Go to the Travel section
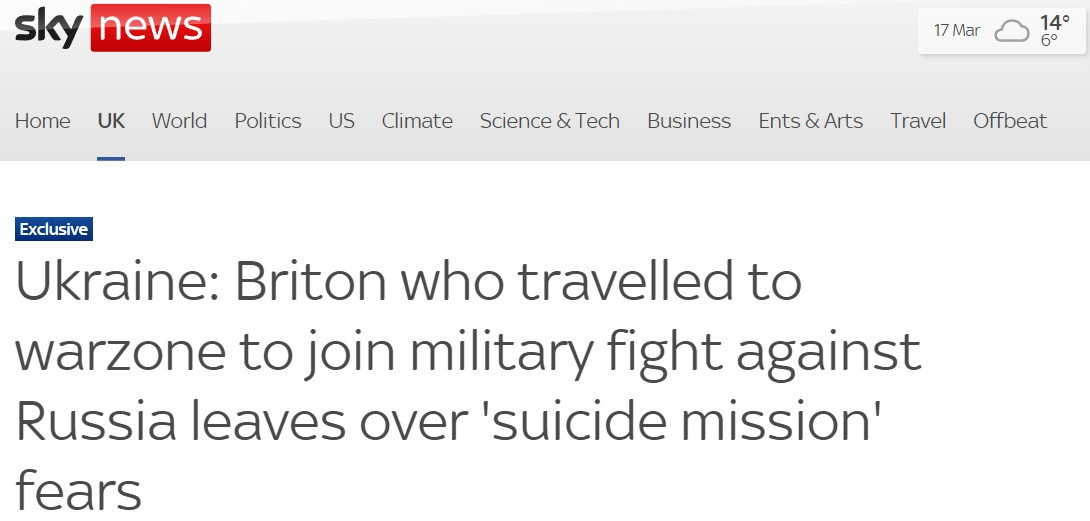 [918, 121]
